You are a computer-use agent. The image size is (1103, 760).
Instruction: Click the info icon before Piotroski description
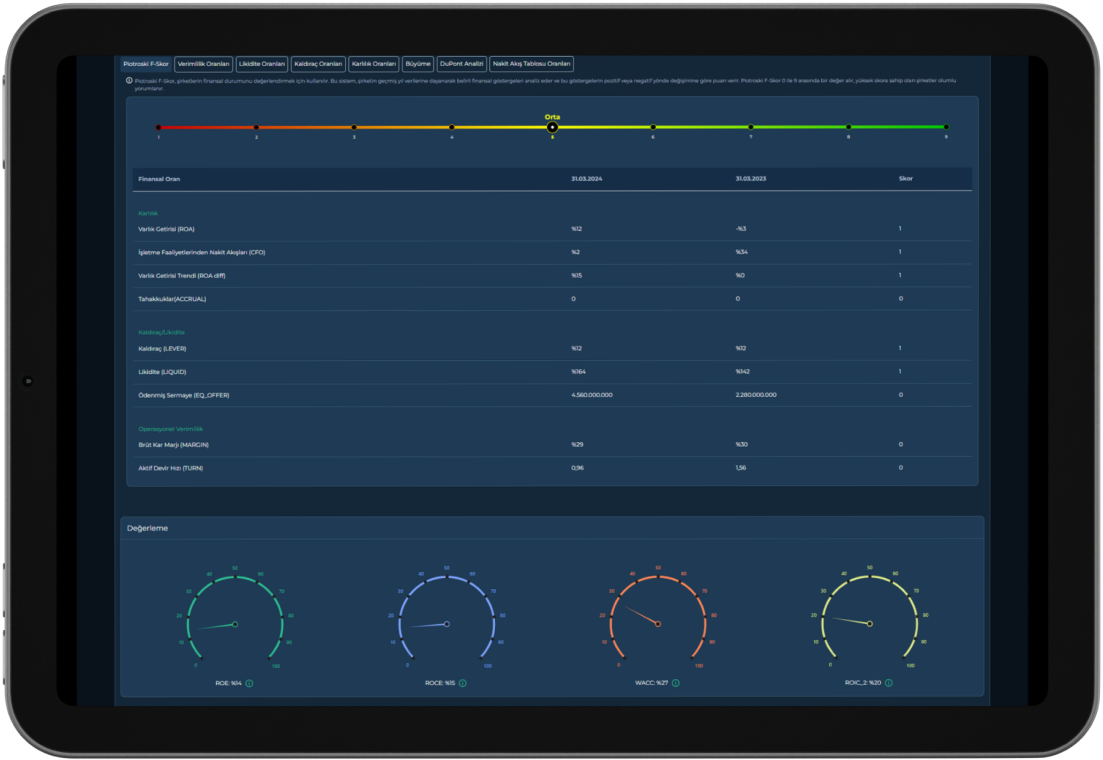pos(129,80)
